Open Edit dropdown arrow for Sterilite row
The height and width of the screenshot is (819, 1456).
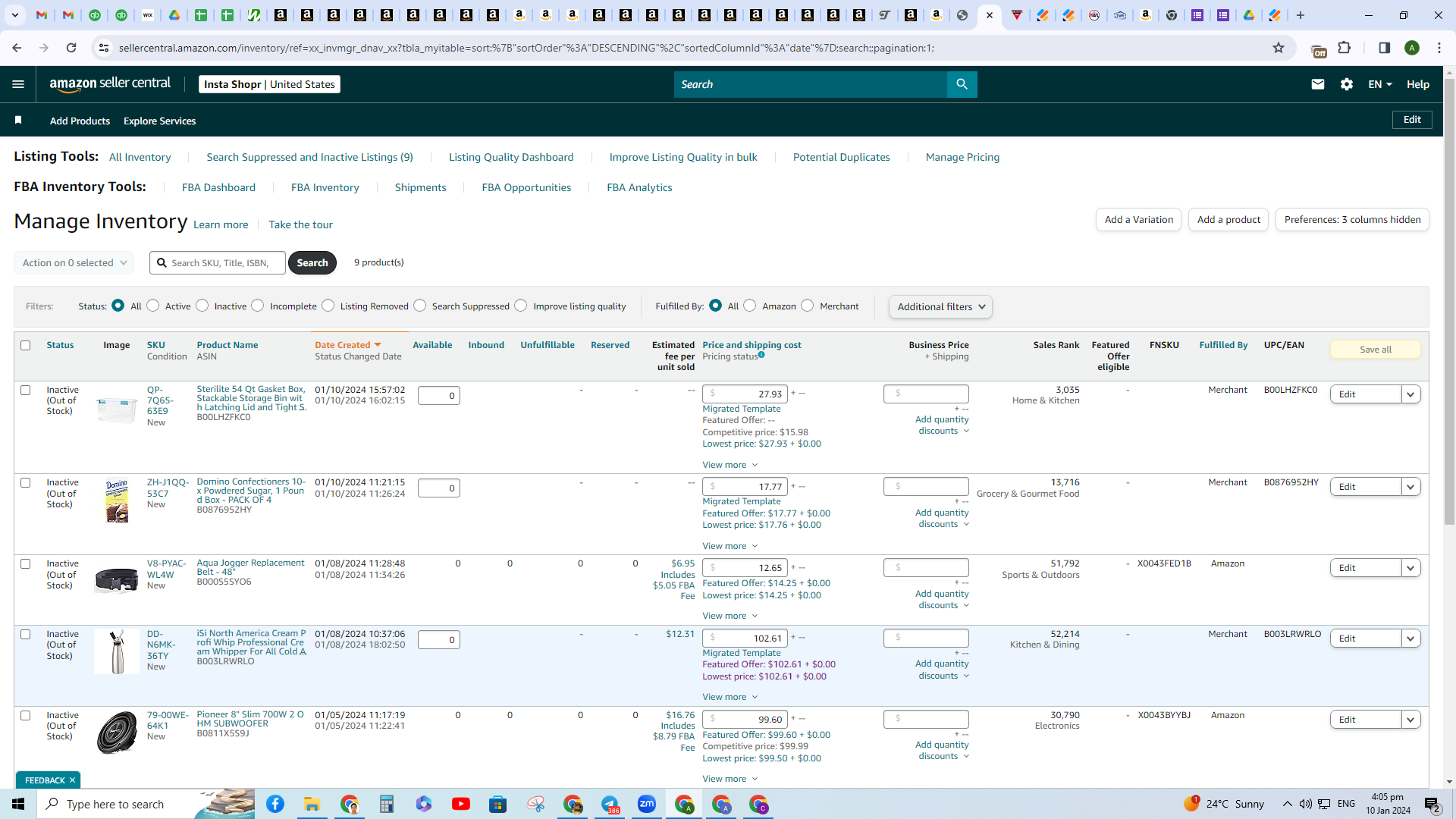tap(1410, 394)
